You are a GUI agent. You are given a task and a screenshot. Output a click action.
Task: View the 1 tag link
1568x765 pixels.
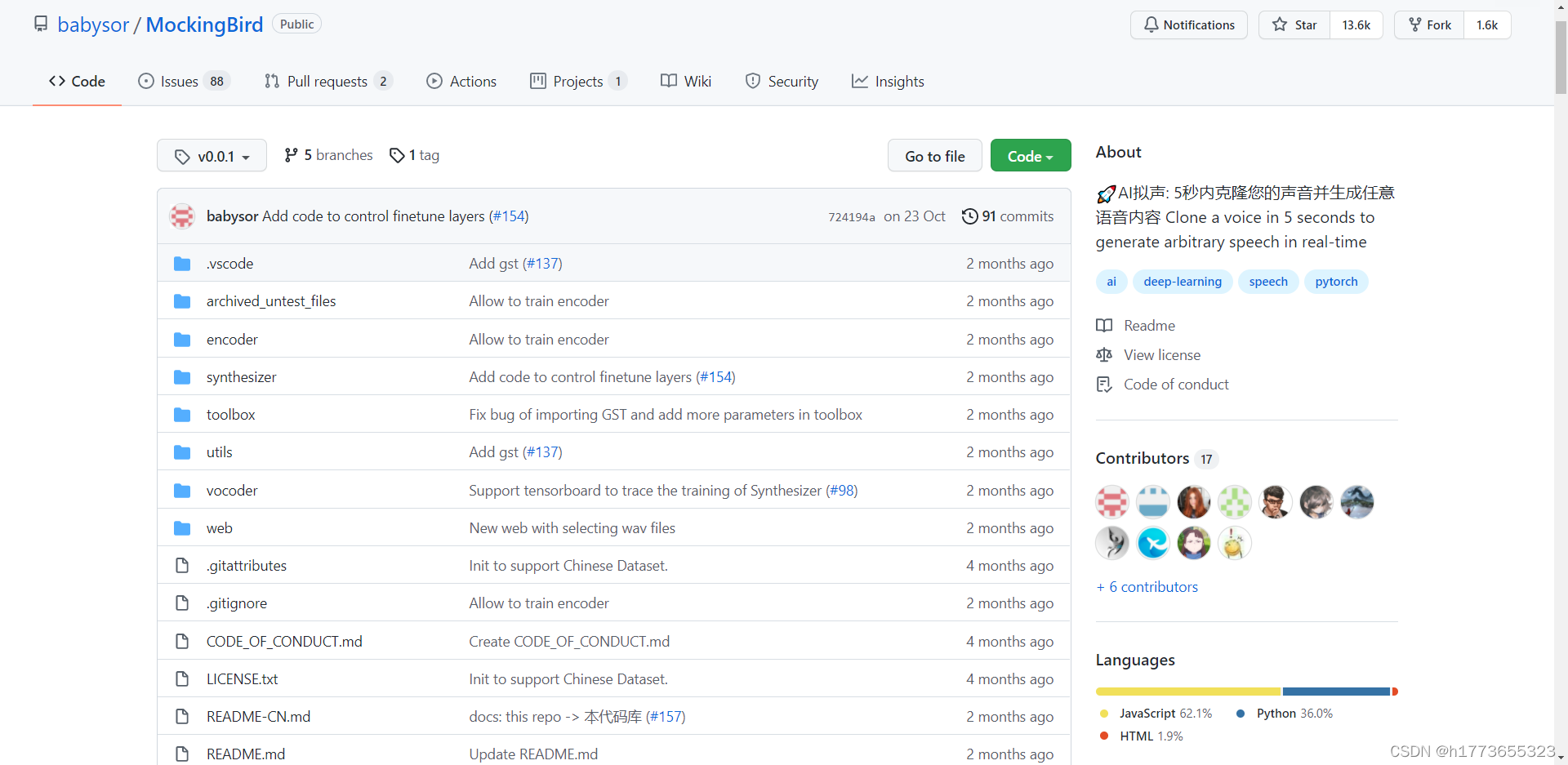point(414,155)
